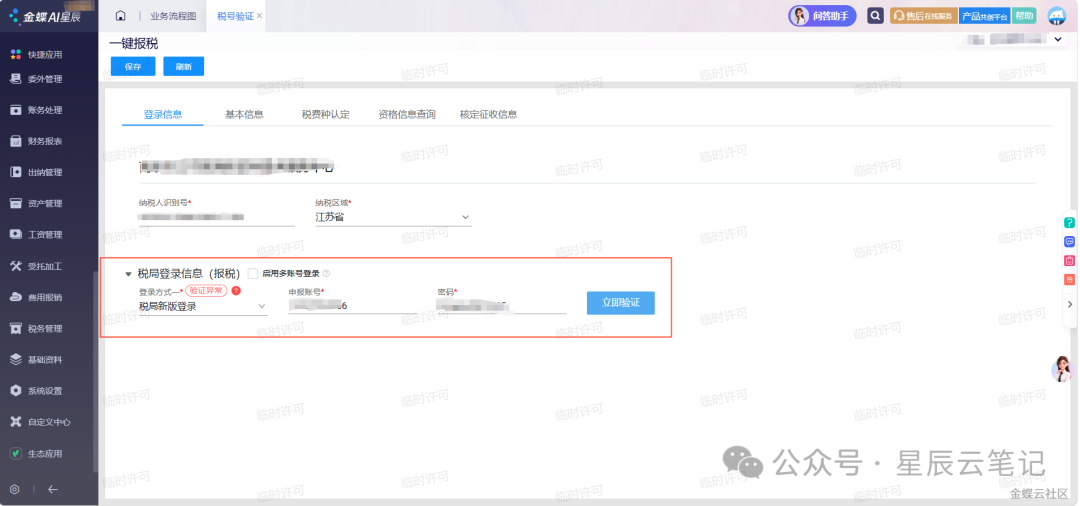The width and height of the screenshot is (1080, 506).
Task: Click the 一键报税 page title
Action: pyautogui.click(x=134, y=44)
